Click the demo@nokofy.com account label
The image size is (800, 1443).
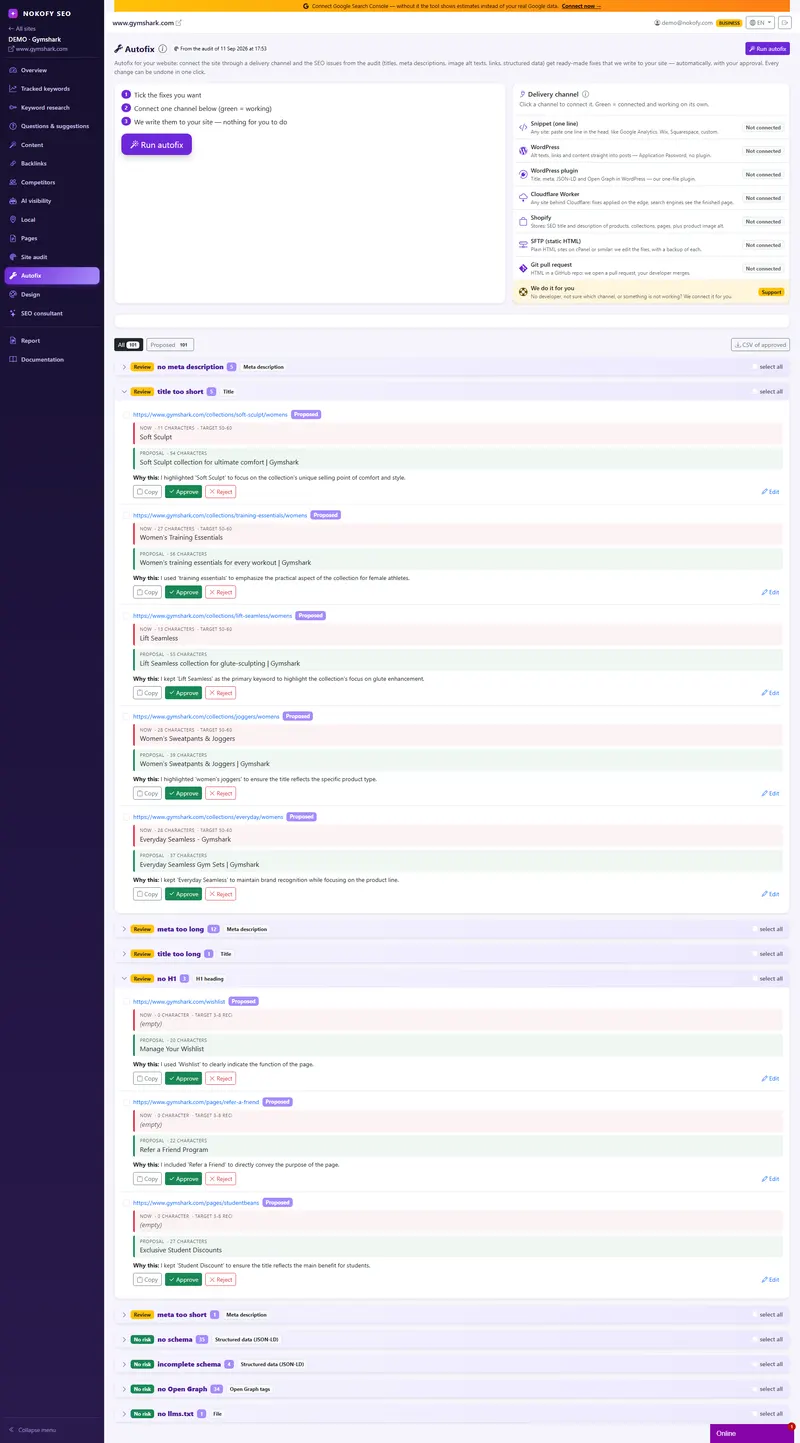pyautogui.click(x=683, y=22)
